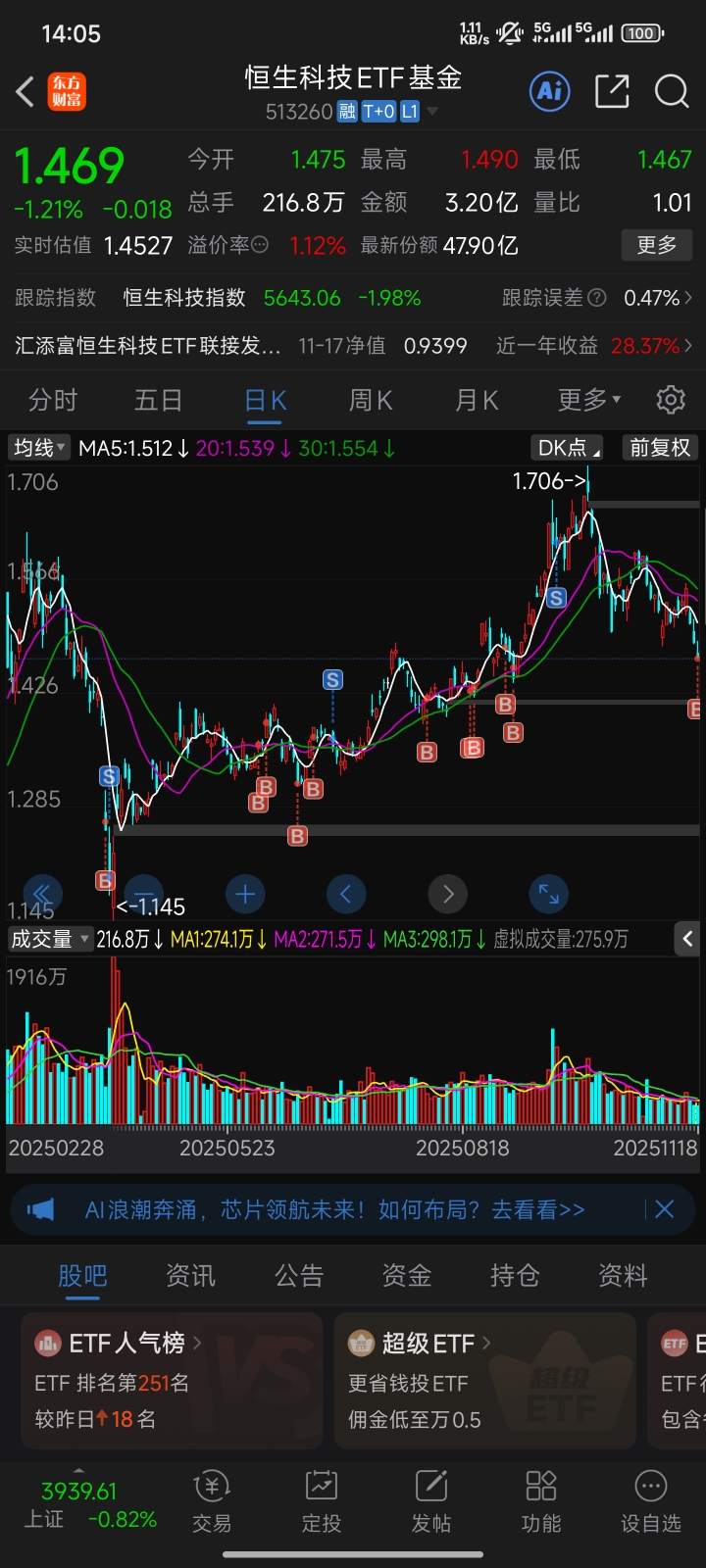Tap 虚拟成交量 275.9万 label
This screenshot has width=706, height=1568.
pos(561,939)
